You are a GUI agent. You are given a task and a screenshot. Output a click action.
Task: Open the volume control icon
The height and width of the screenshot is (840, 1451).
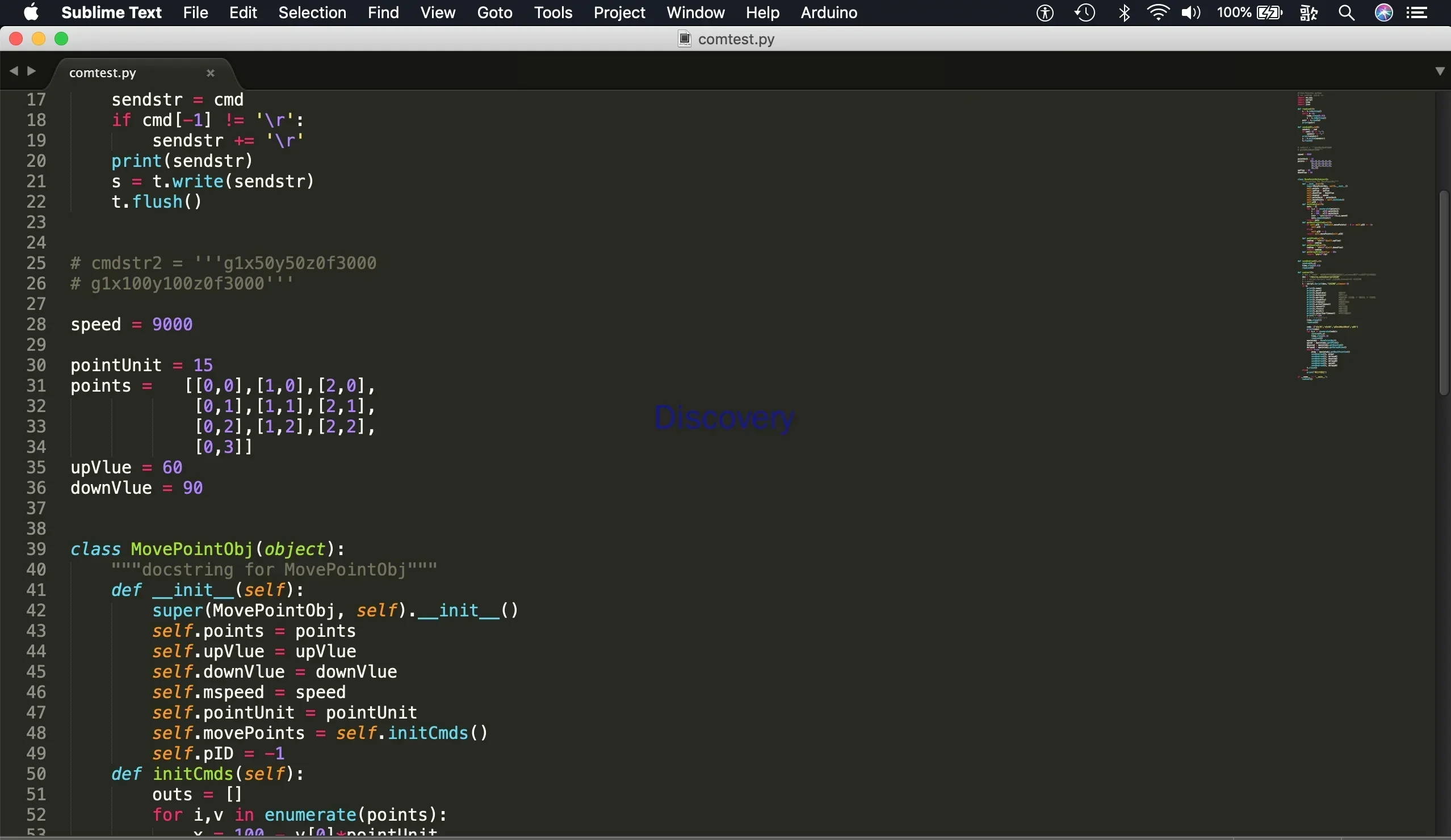(1190, 12)
